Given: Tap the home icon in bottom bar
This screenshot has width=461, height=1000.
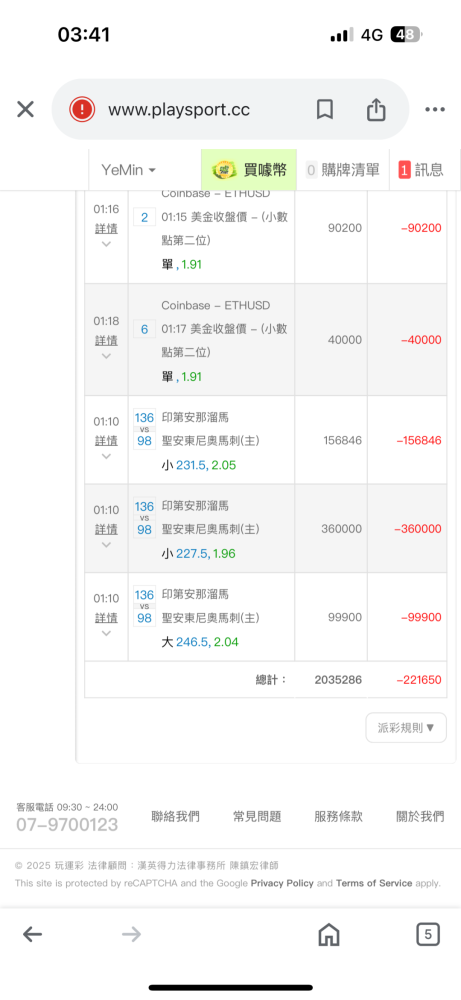Looking at the screenshot, I should 328,935.
